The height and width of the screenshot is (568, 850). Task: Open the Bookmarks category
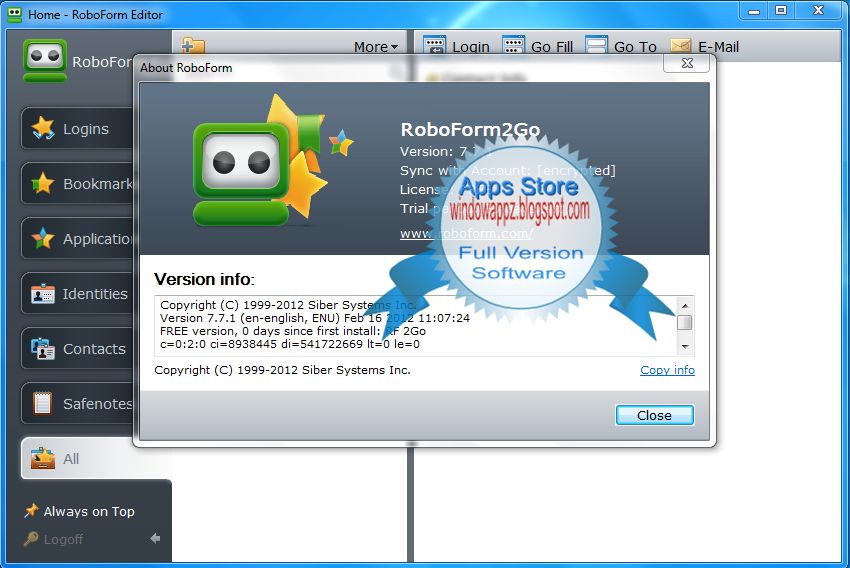coord(77,184)
